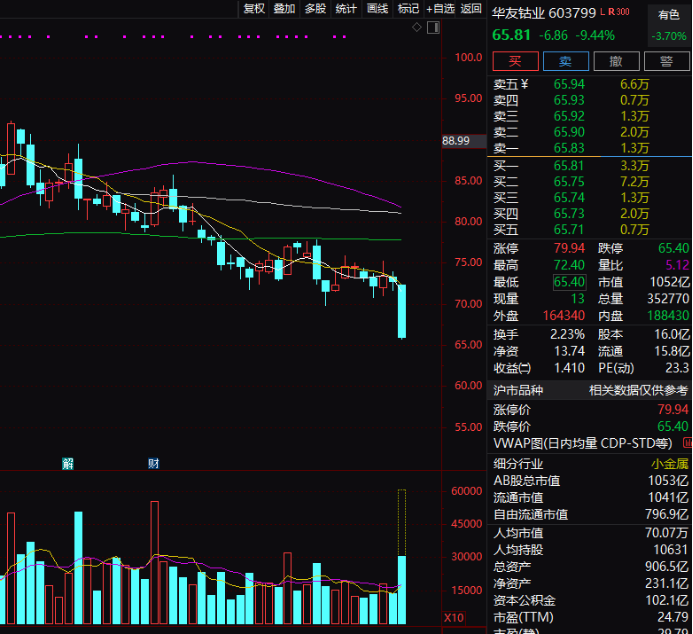Click the 撤 cancel order button
The height and width of the screenshot is (634, 693).
click(x=616, y=61)
